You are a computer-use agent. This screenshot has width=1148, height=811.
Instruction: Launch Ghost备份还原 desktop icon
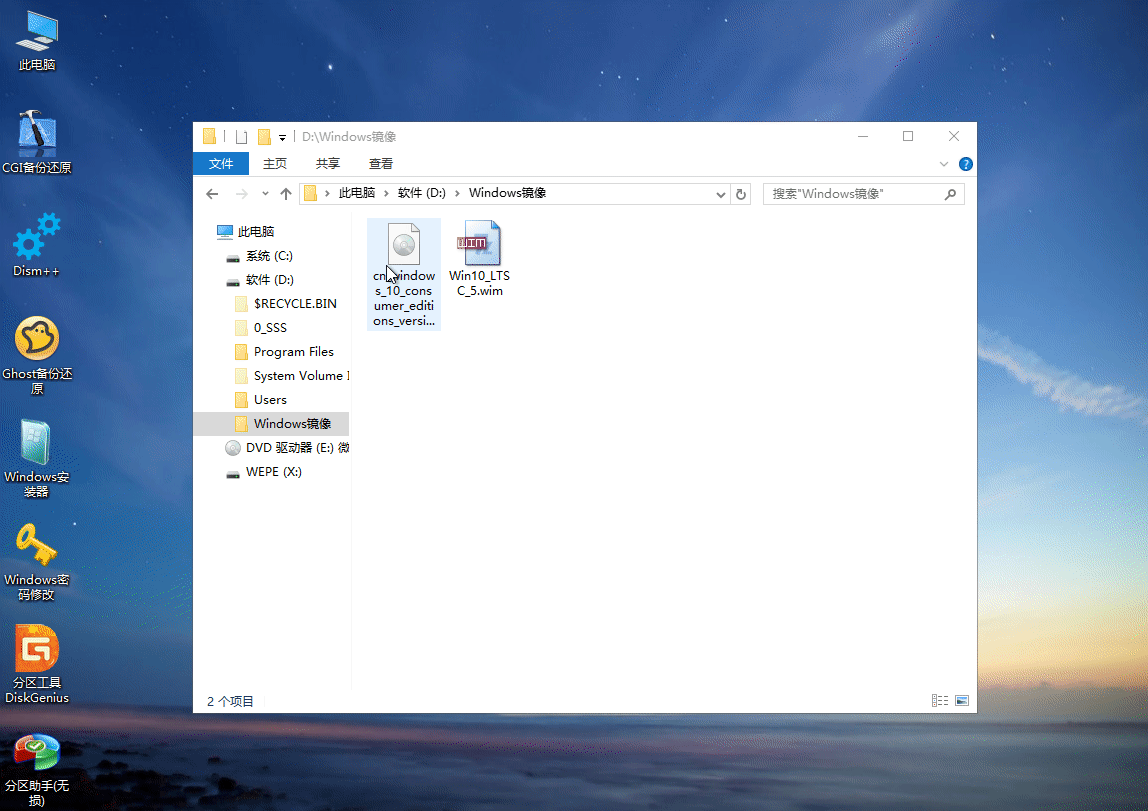(37, 355)
